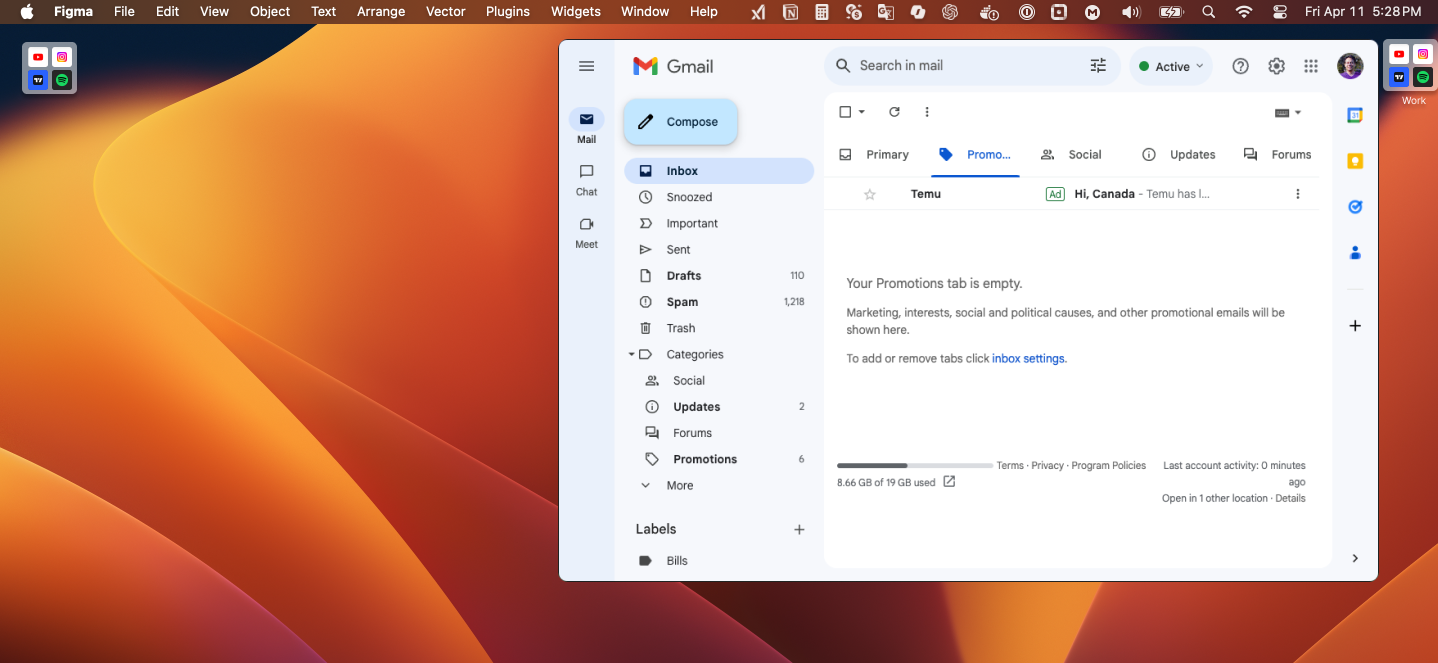Open storage management link icon
The width and height of the screenshot is (1438, 663).
pos(949,482)
